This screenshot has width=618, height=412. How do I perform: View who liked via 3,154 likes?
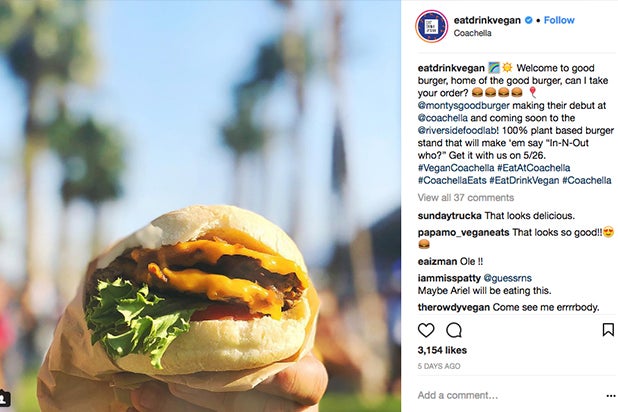coord(442,350)
